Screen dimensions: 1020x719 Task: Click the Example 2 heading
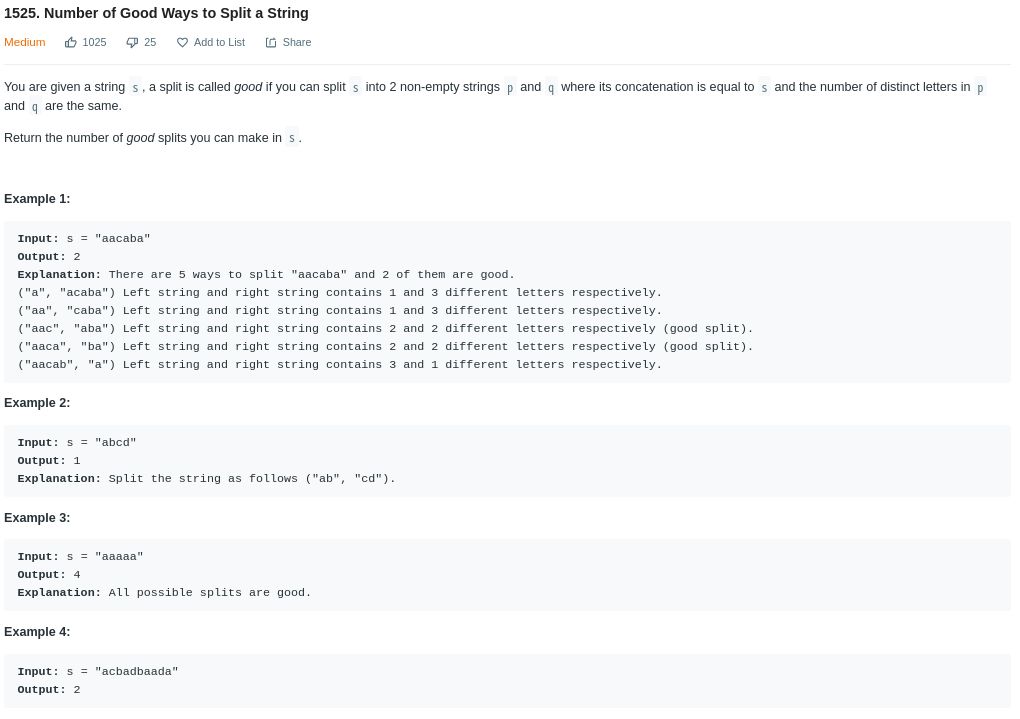pyautogui.click(x=37, y=403)
